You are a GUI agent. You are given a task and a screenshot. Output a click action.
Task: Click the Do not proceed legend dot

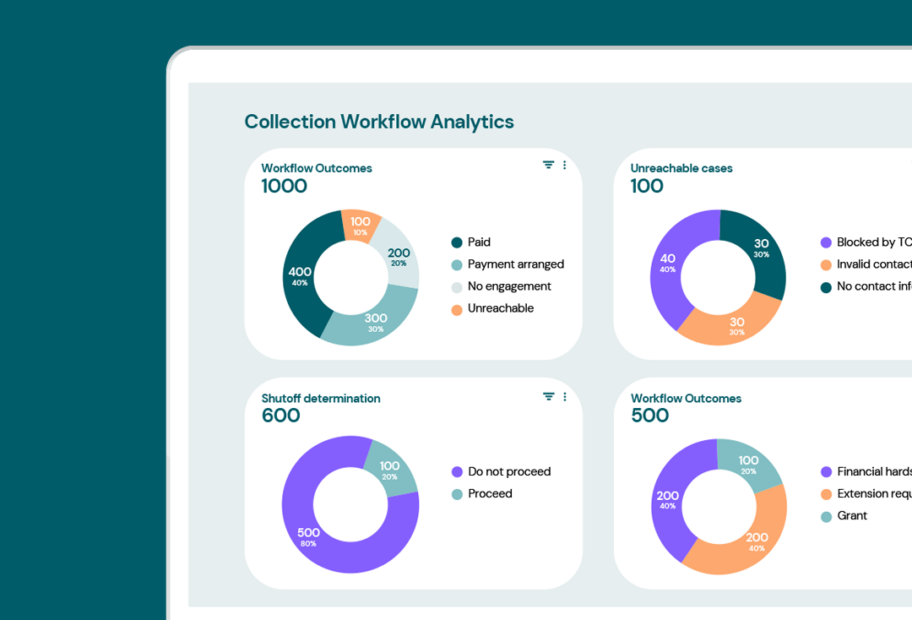pos(457,471)
